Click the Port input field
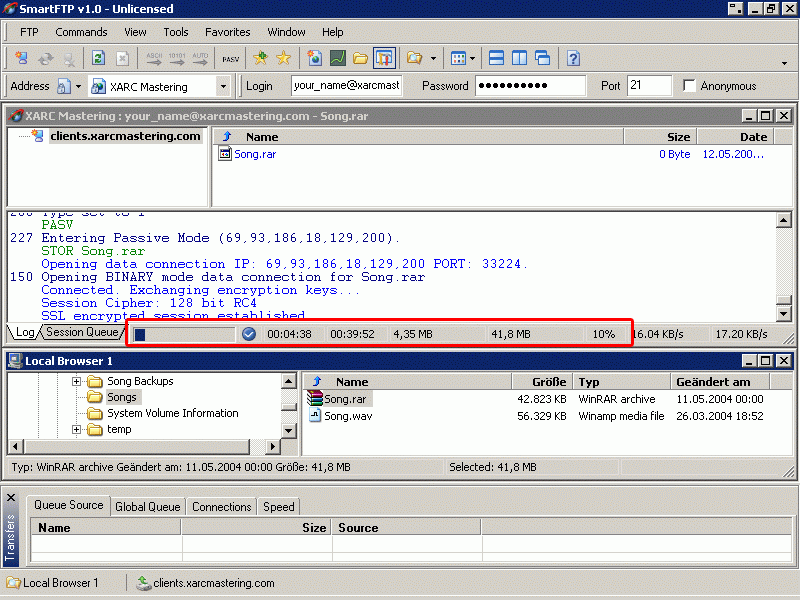This screenshot has height=600, width=800. [648, 86]
